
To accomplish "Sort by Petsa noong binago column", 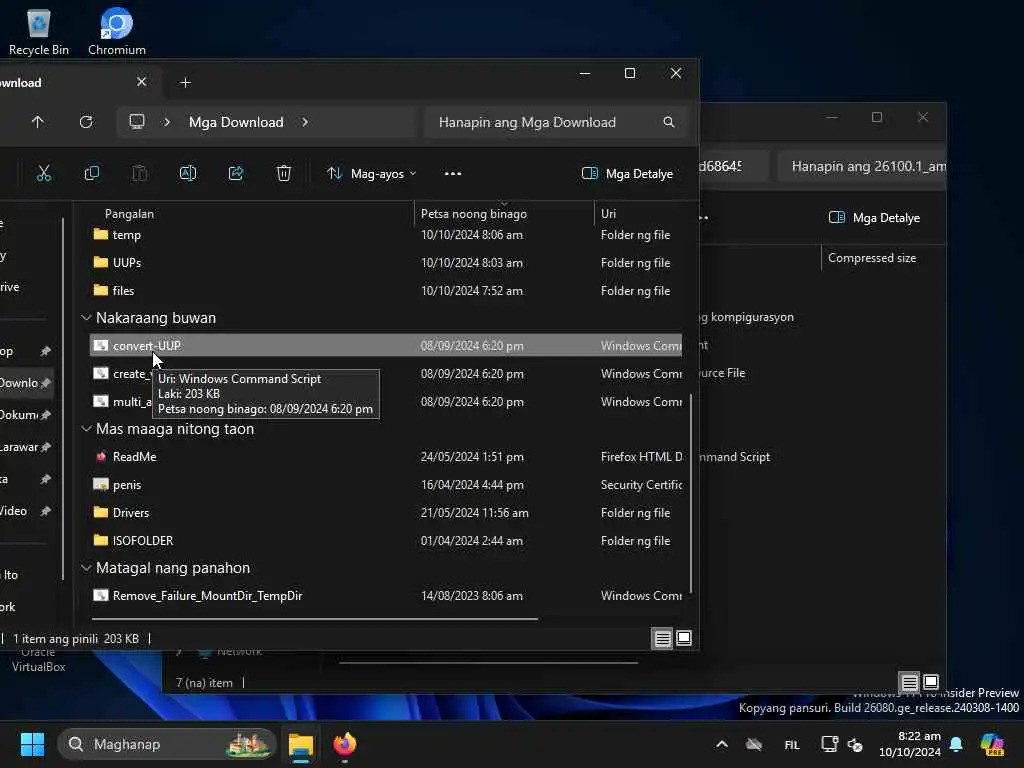I will [x=473, y=214].
